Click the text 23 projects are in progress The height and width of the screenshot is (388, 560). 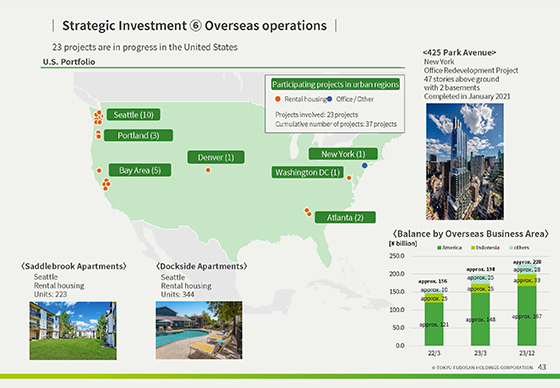[145, 47]
